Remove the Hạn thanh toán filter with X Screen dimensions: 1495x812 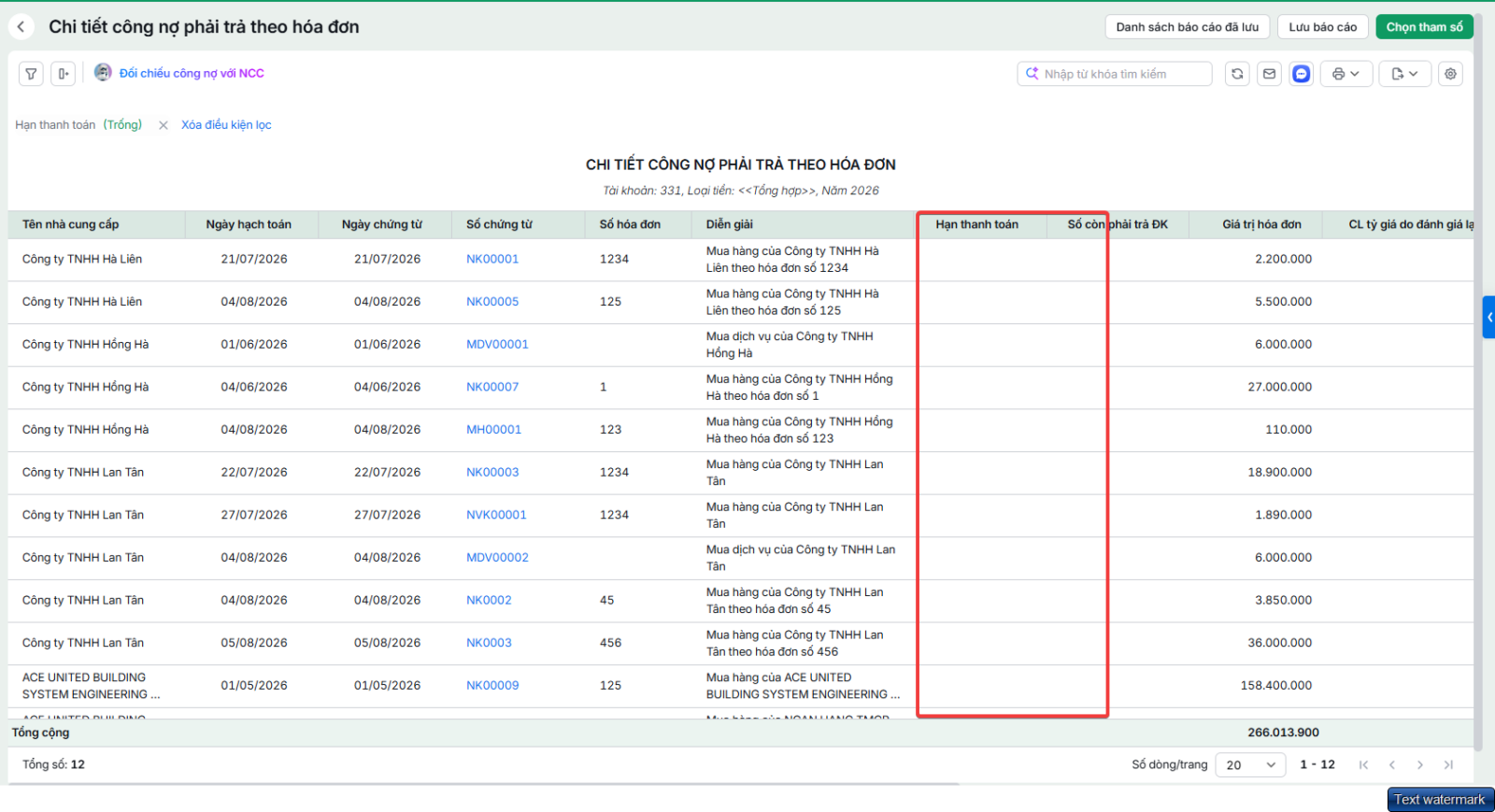[x=164, y=125]
